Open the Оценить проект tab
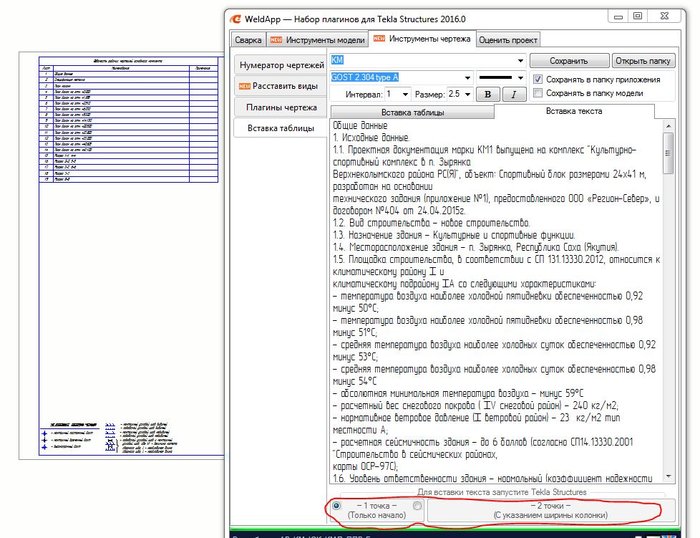 coord(508,40)
